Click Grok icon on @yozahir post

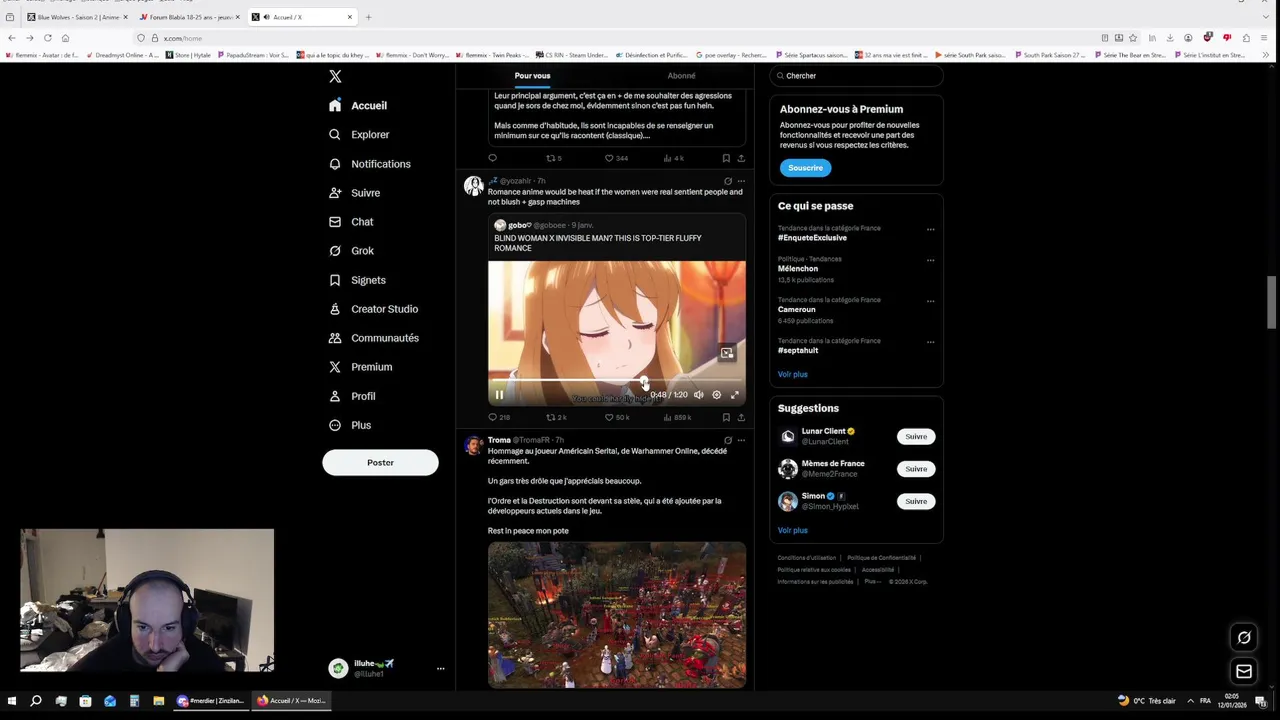tap(727, 181)
